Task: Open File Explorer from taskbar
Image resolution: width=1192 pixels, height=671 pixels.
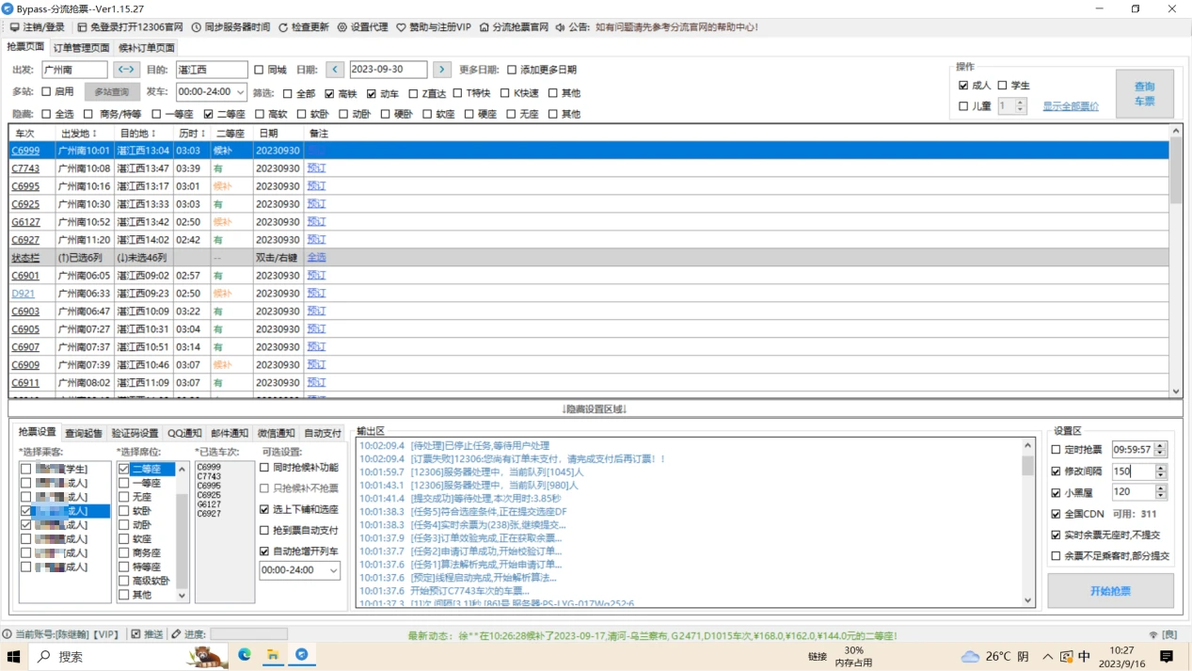Action: click(x=273, y=654)
